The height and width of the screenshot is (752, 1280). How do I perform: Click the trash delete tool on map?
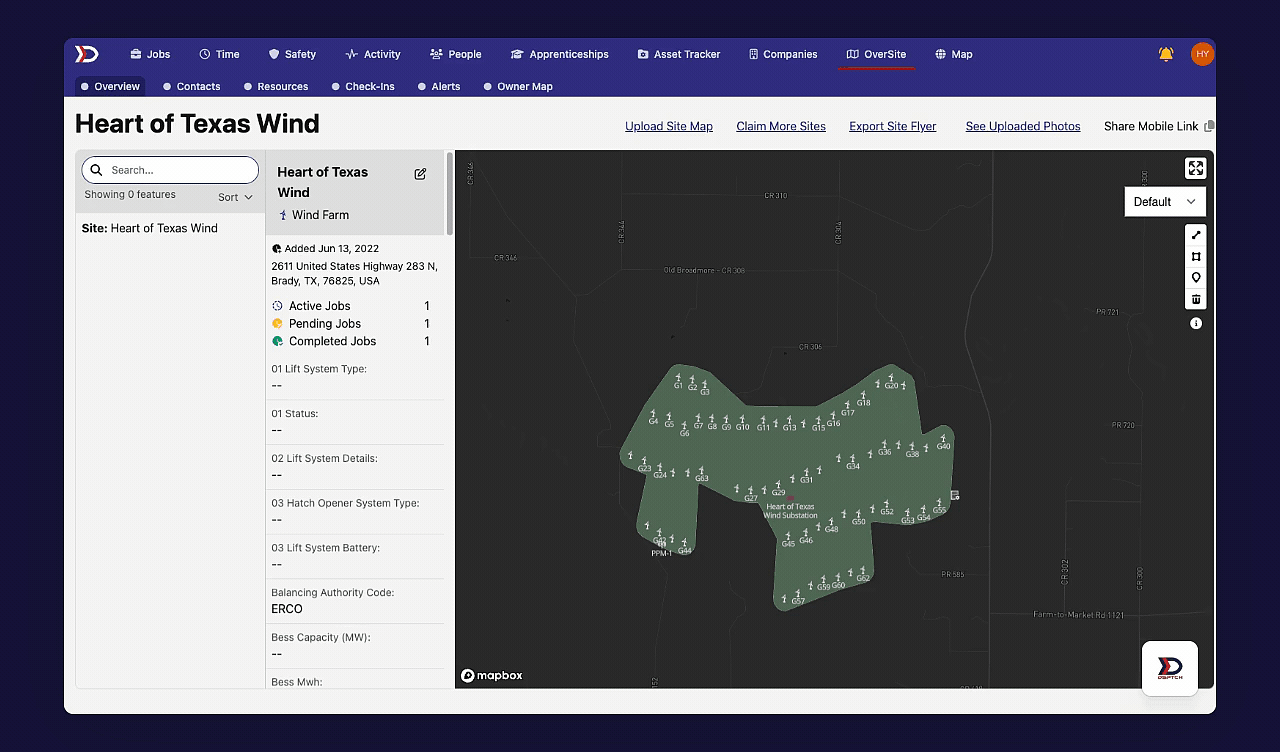(x=1195, y=299)
